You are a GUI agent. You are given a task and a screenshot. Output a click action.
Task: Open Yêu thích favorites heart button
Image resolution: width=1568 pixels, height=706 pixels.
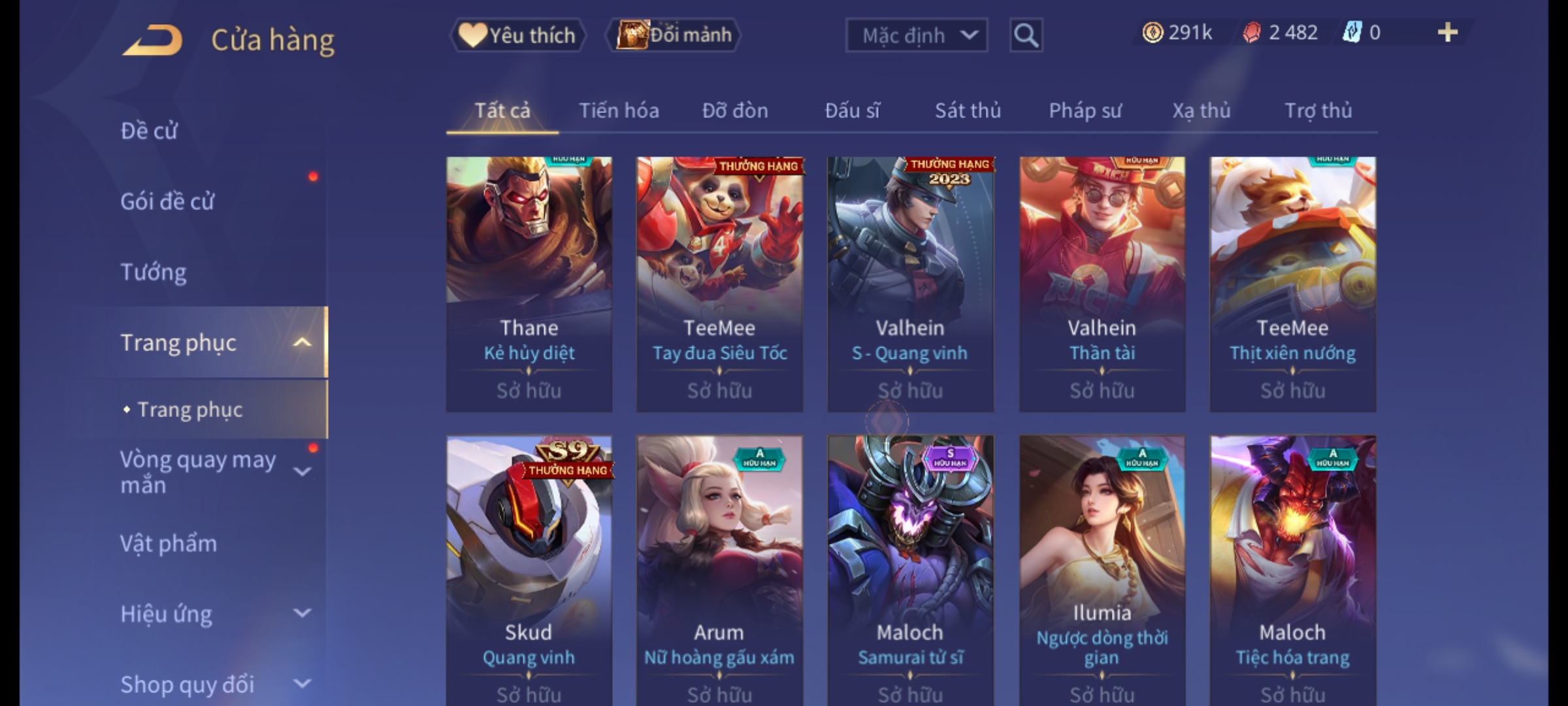click(x=517, y=35)
